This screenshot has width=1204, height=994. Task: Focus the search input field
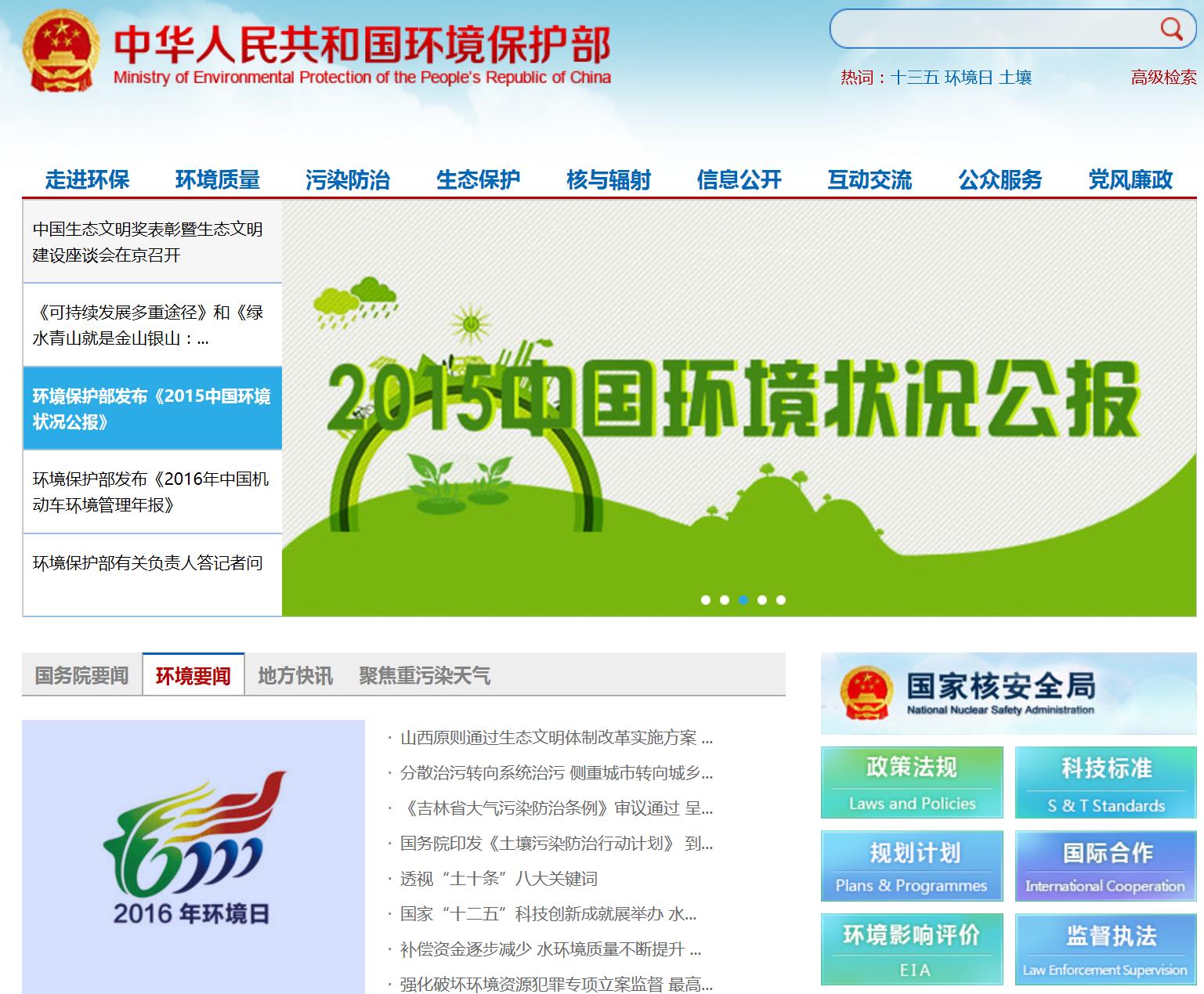[995, 29]
